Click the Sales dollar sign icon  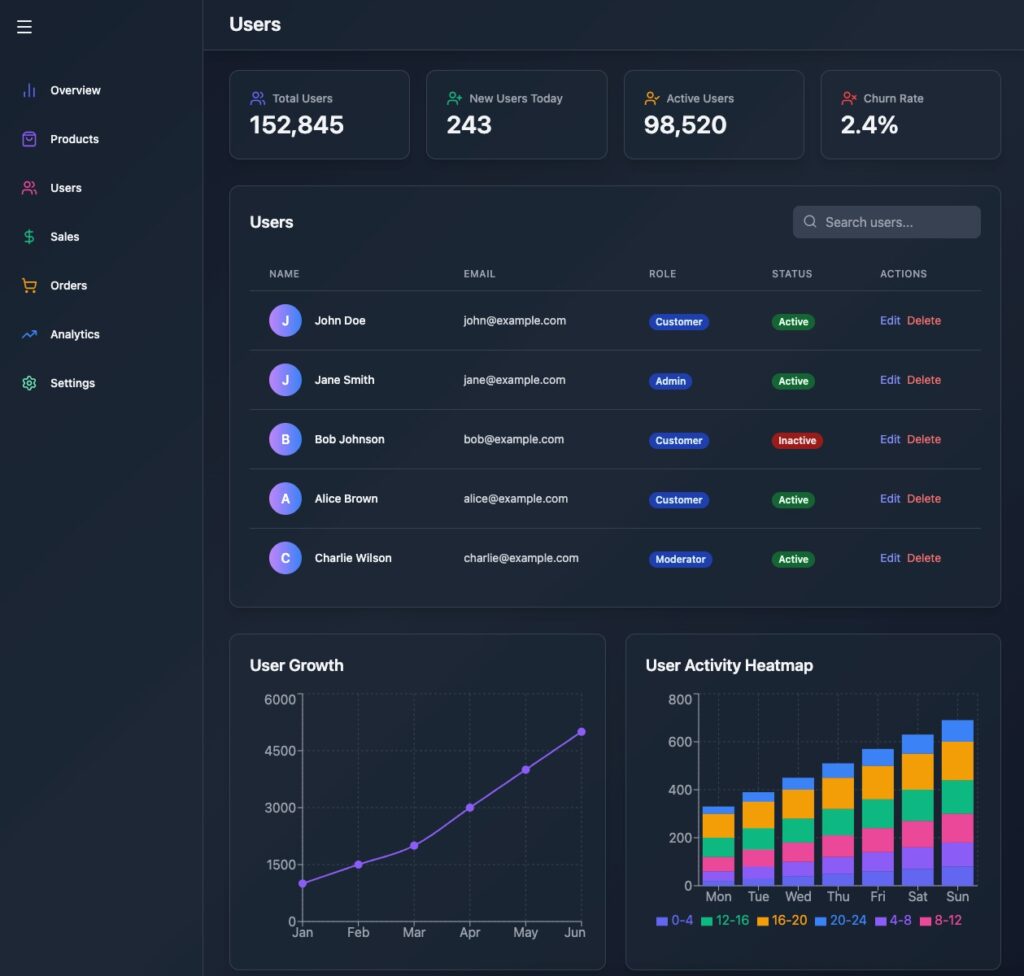tap(29, 237)
